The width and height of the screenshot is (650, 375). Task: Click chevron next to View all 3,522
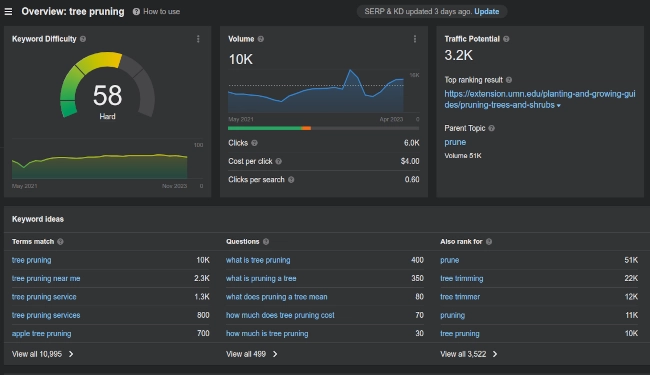(495, 354)
